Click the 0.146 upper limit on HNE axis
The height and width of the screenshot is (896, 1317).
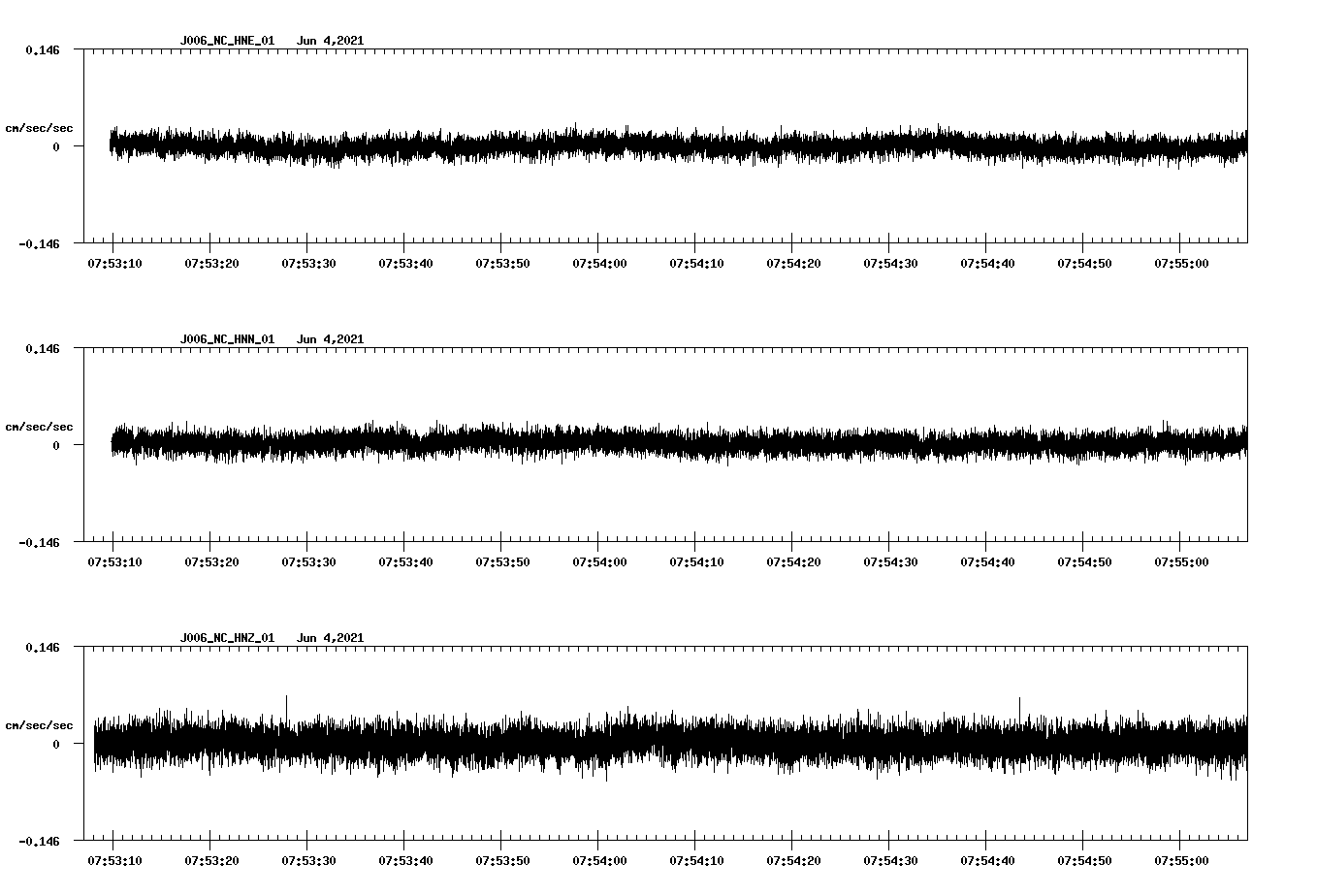click(x=42, y=49)
